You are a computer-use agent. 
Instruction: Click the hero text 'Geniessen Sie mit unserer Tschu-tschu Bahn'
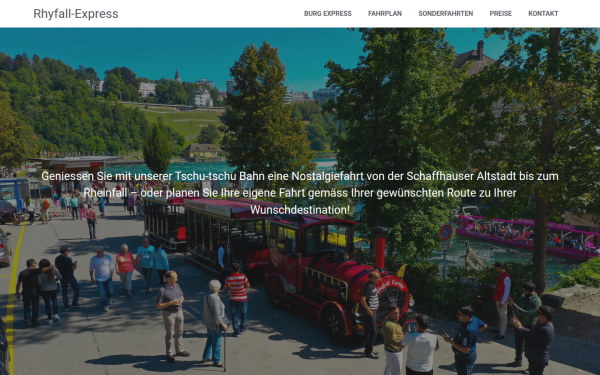coord(153,176)
